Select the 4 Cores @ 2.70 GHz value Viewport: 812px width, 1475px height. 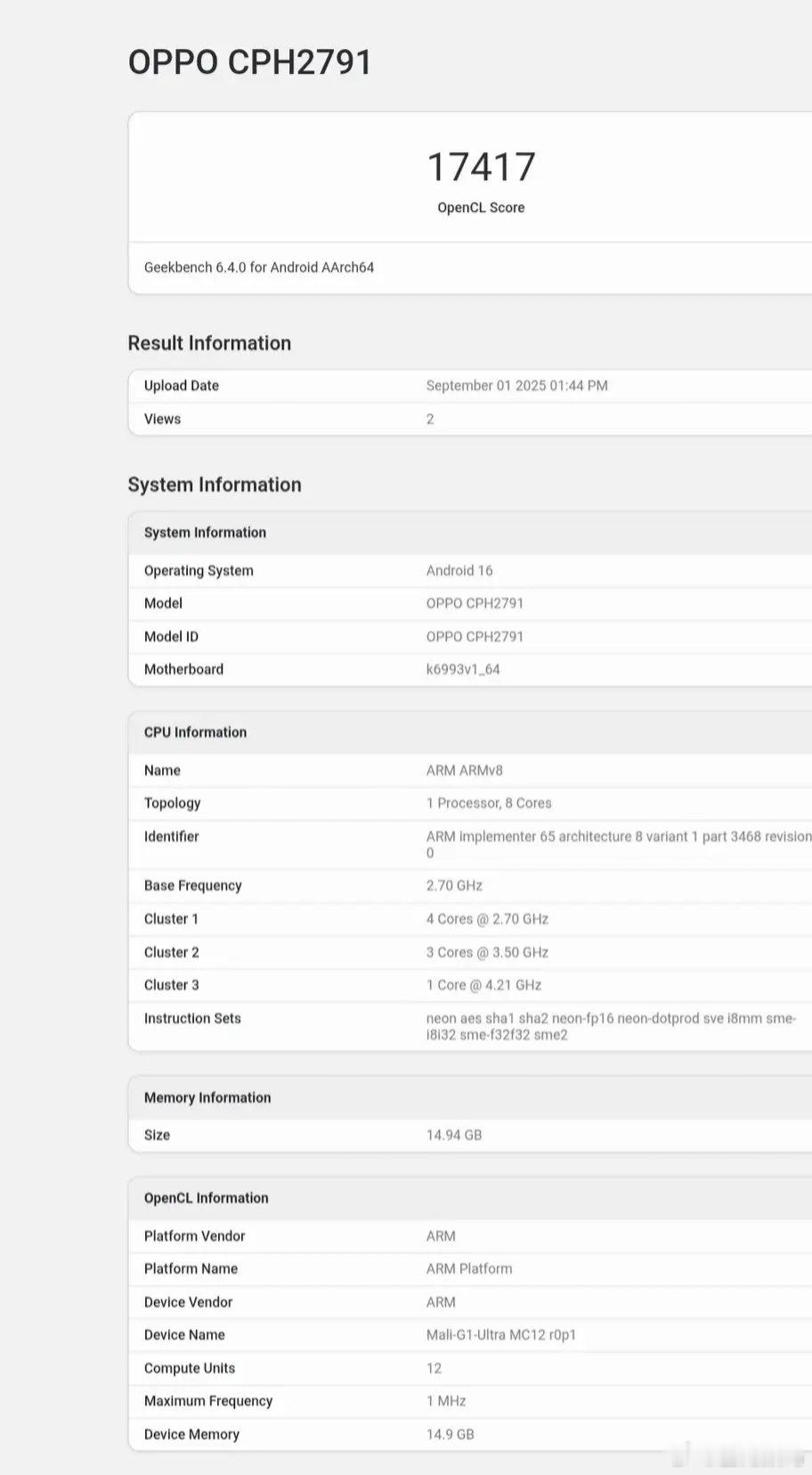(x=487, y=919)
